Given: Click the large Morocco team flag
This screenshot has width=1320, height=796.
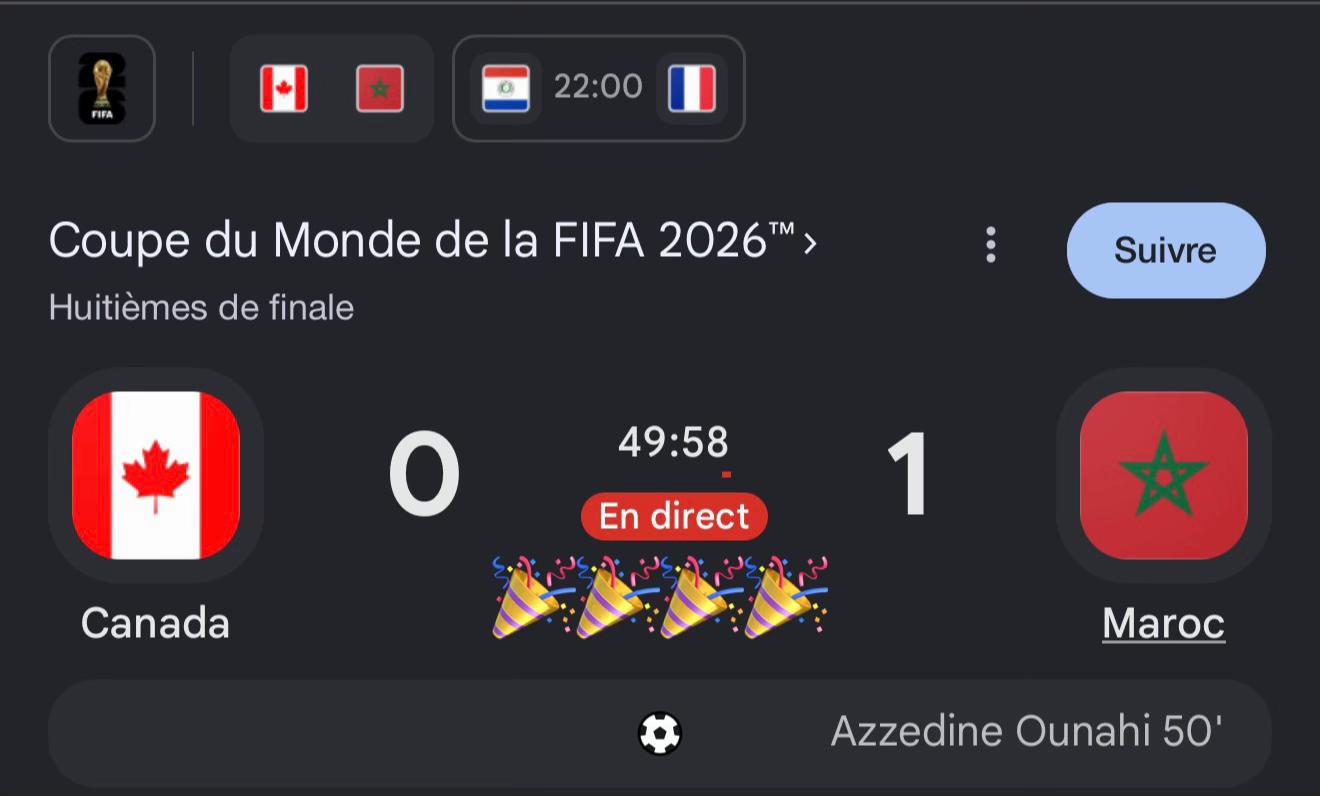Looking at the screenshot, I should [x=1164, y=475].
